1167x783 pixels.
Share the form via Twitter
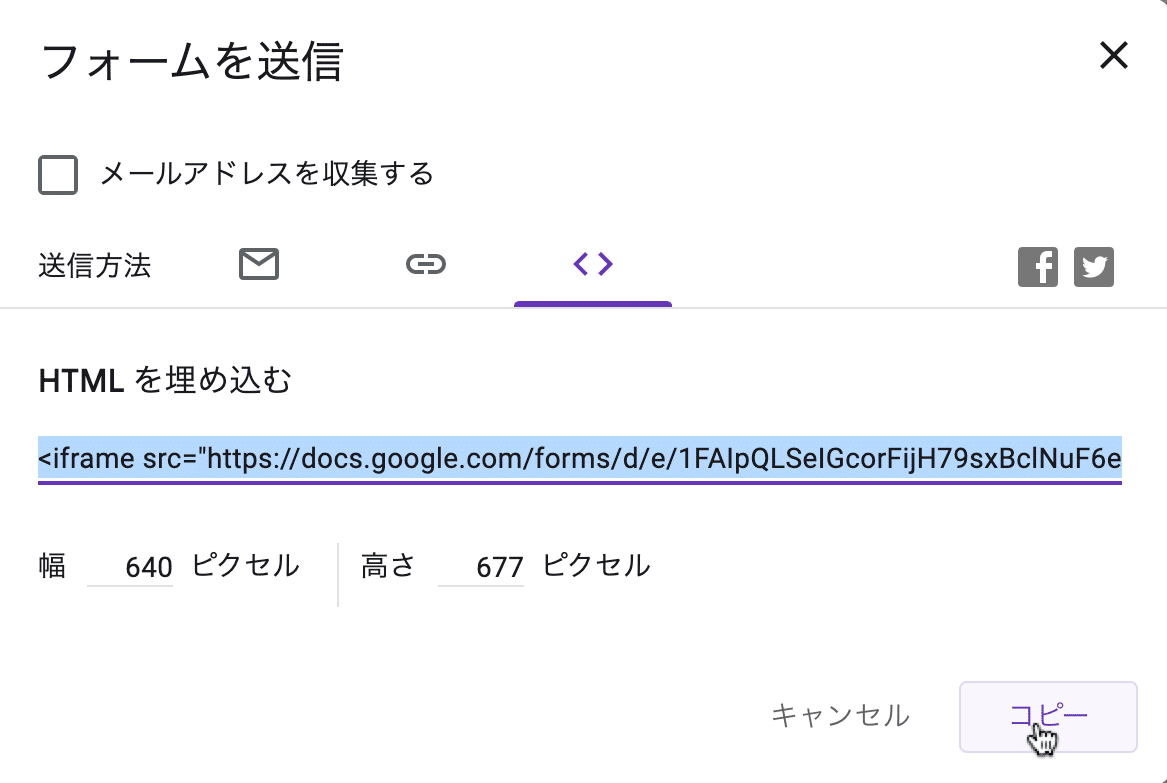point(1094,267)
